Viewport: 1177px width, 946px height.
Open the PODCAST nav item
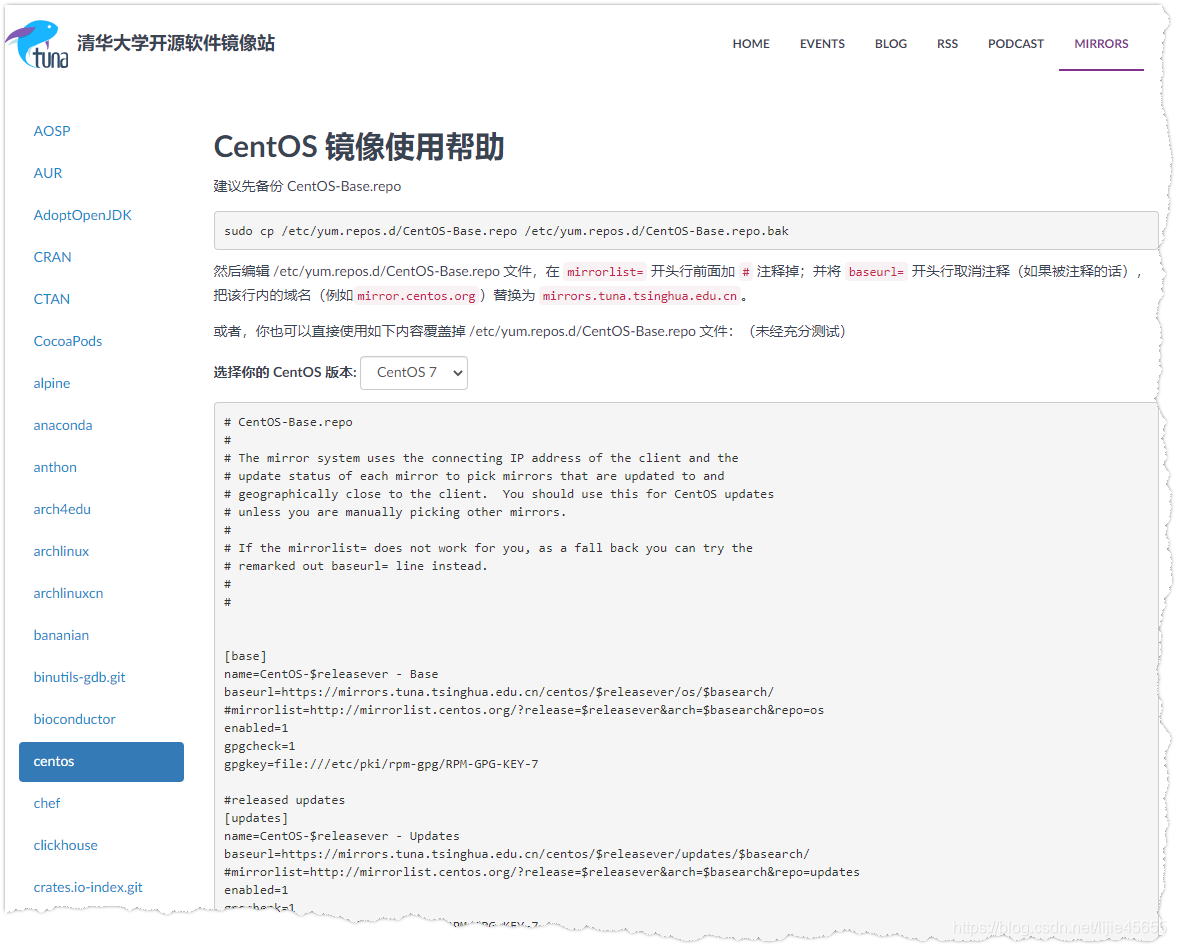click(x=1016, y=44)
